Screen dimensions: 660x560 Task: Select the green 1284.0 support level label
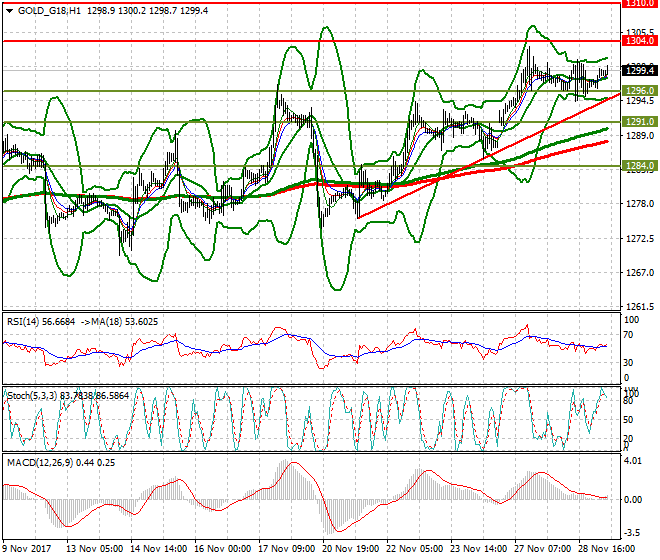(x=639, y=165)
